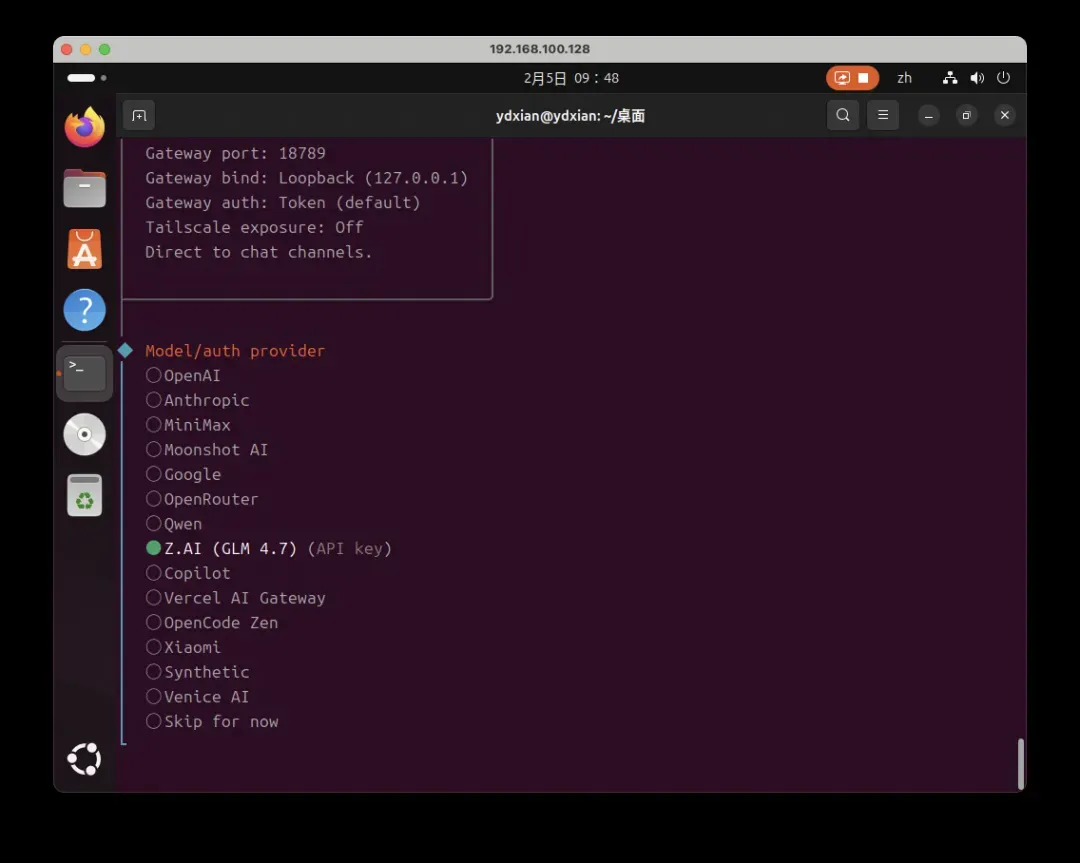Click the Terminal icon in dock
This screenshot has height=863, width=1080.
pyautogui.click(x=85, y=373)
